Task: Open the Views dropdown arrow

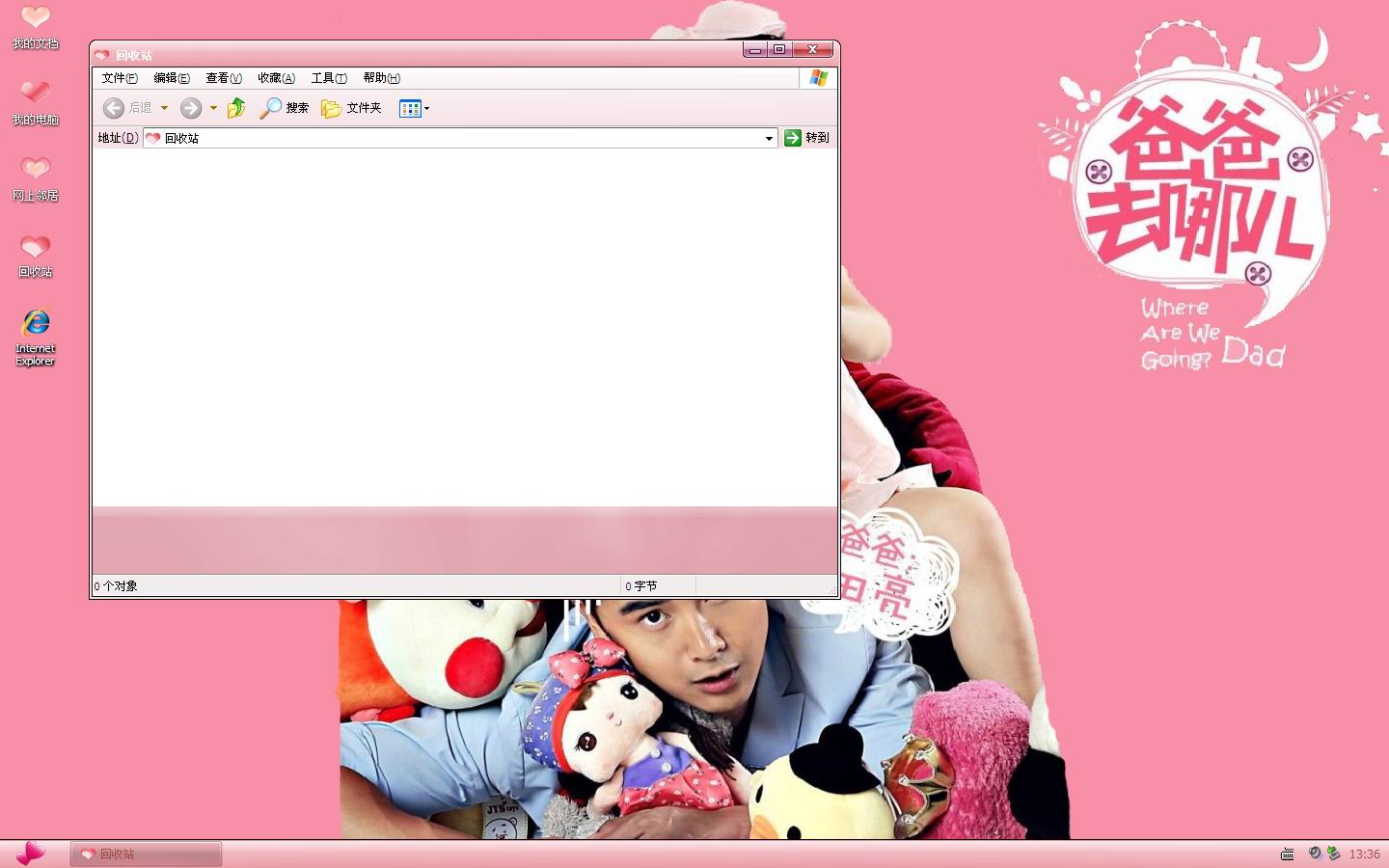Action: 427,108
